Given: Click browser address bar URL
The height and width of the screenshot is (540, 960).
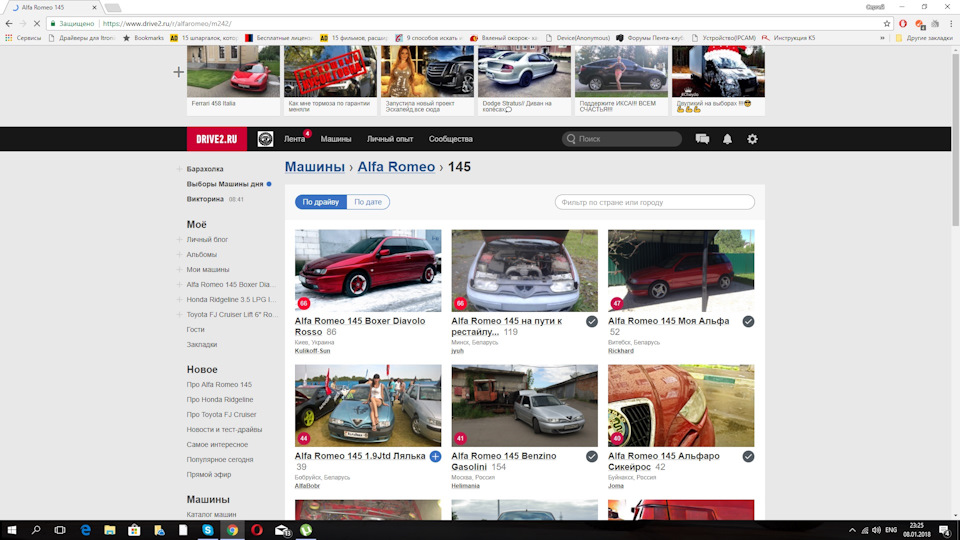Looking at the screenshot, I should tap(167, 23).
